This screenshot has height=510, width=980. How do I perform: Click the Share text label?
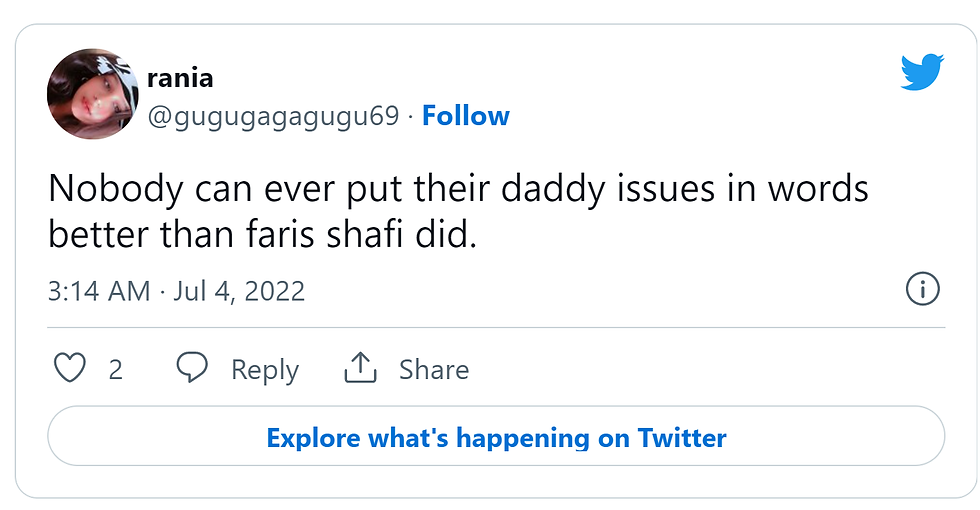click(x=434, y=369)
